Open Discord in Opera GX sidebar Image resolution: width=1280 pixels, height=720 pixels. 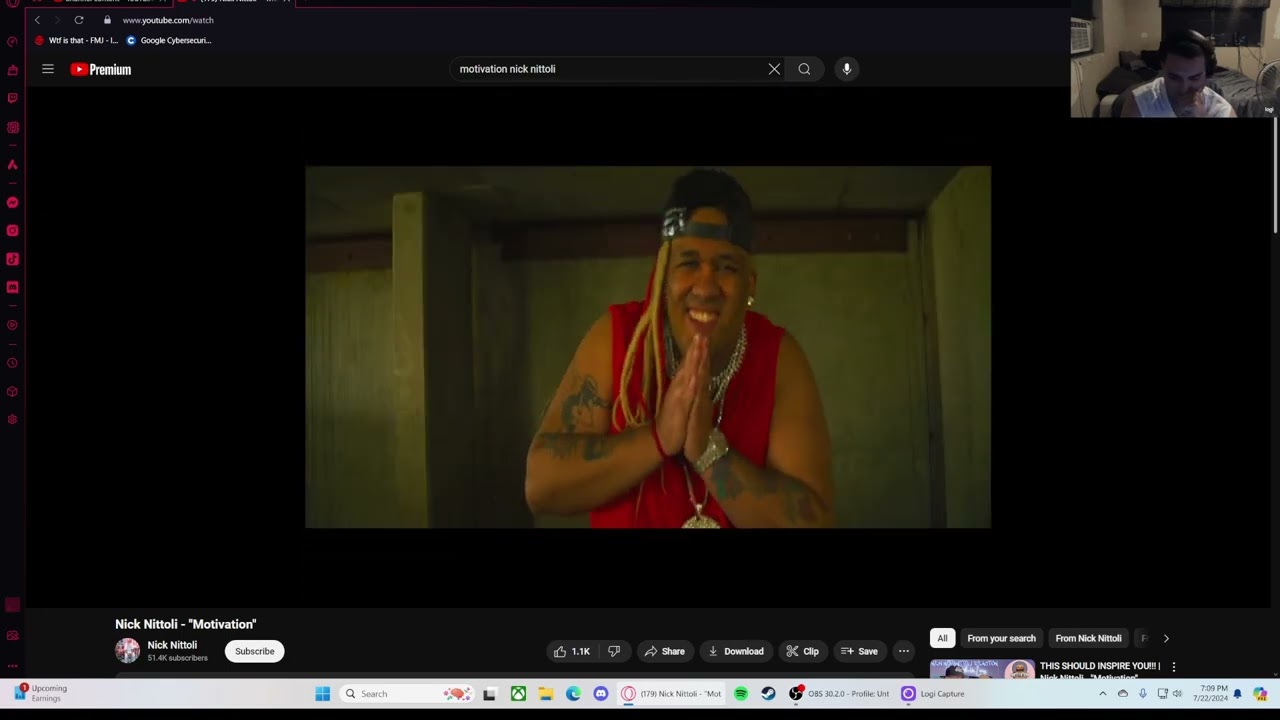(12, 287)
